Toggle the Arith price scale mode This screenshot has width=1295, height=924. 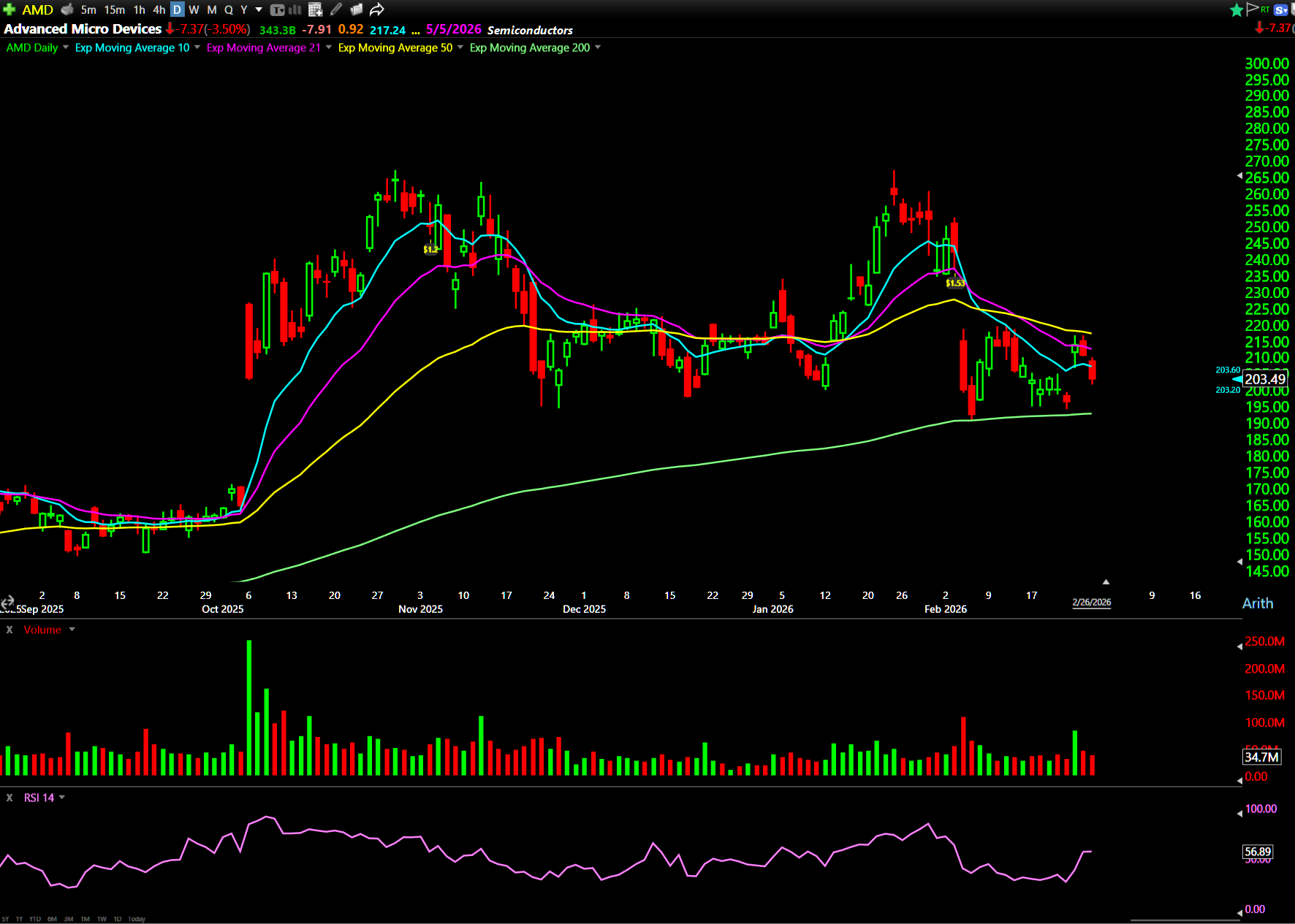pyautogui.click(x=1257, y=603)
